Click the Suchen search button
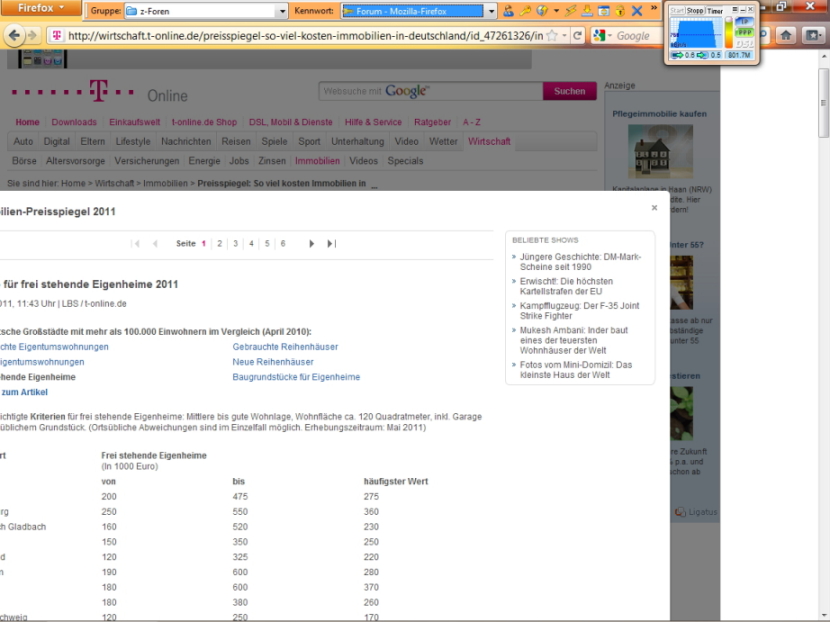830x622 pixels. (569, 91)
